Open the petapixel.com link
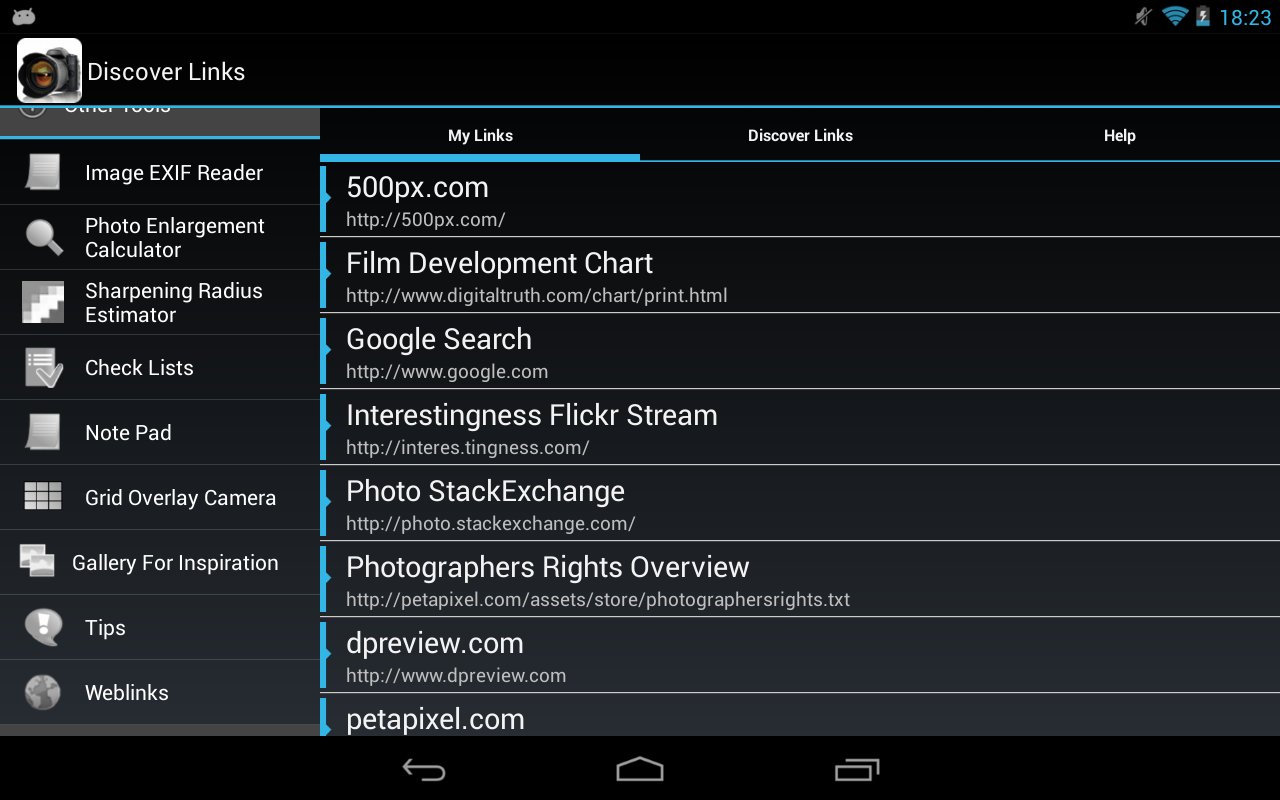 click(x=800, y=716)
